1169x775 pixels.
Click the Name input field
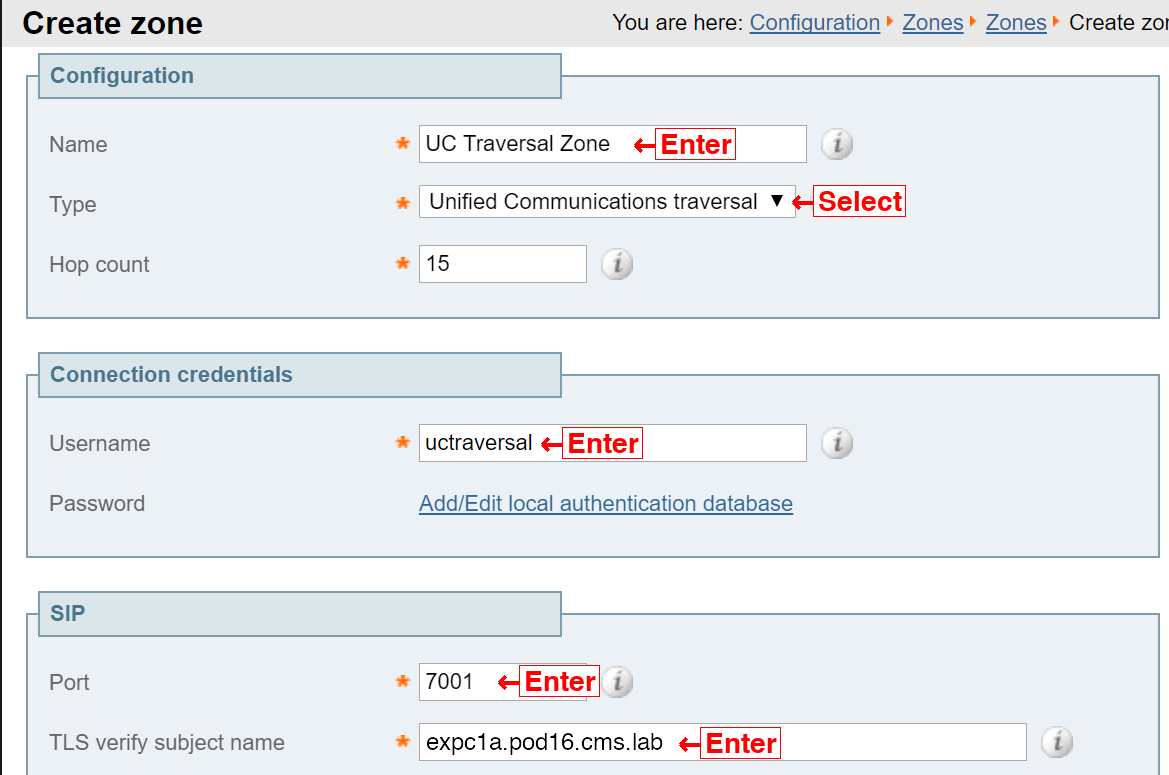[612, 144]
